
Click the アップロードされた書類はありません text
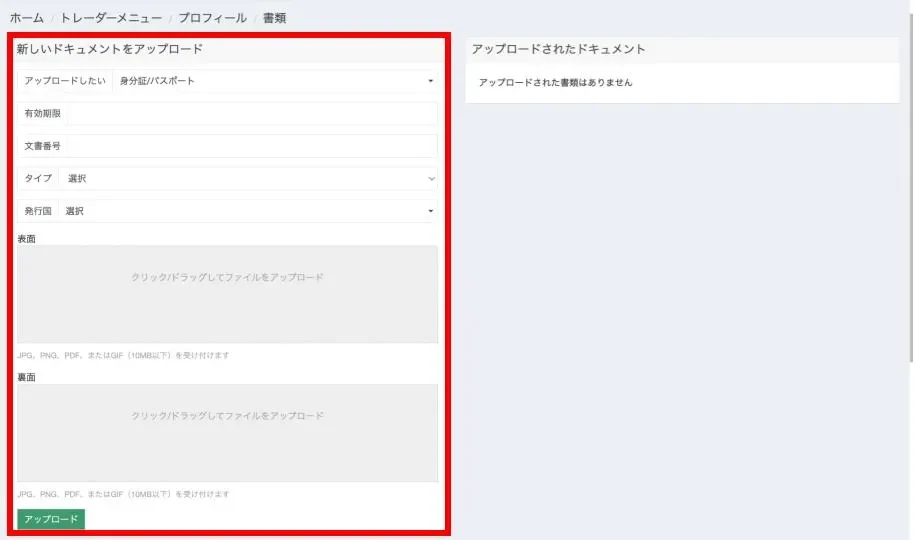(555, 83)
